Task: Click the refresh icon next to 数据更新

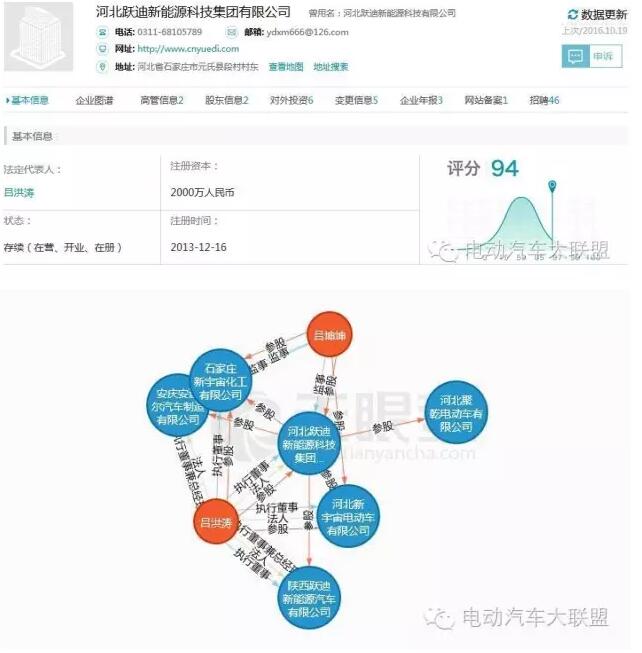Action: tap(572, 15)
